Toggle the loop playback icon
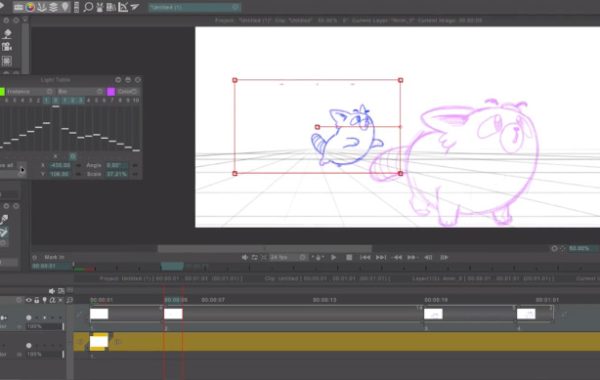600x380 pixels. click(x=254, y=258)
